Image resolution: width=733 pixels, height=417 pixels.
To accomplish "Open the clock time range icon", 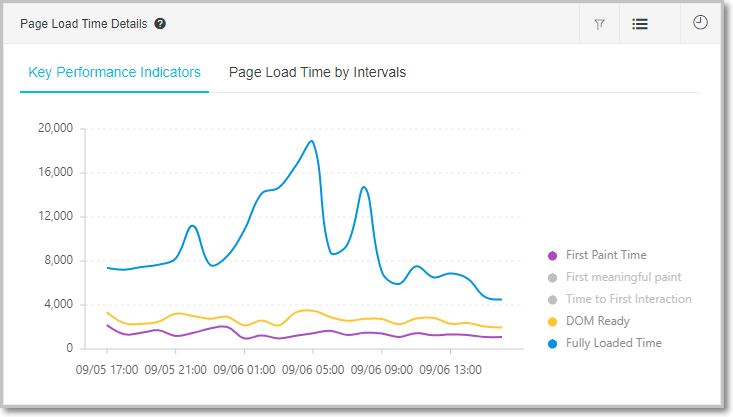I will click(700, 23).
